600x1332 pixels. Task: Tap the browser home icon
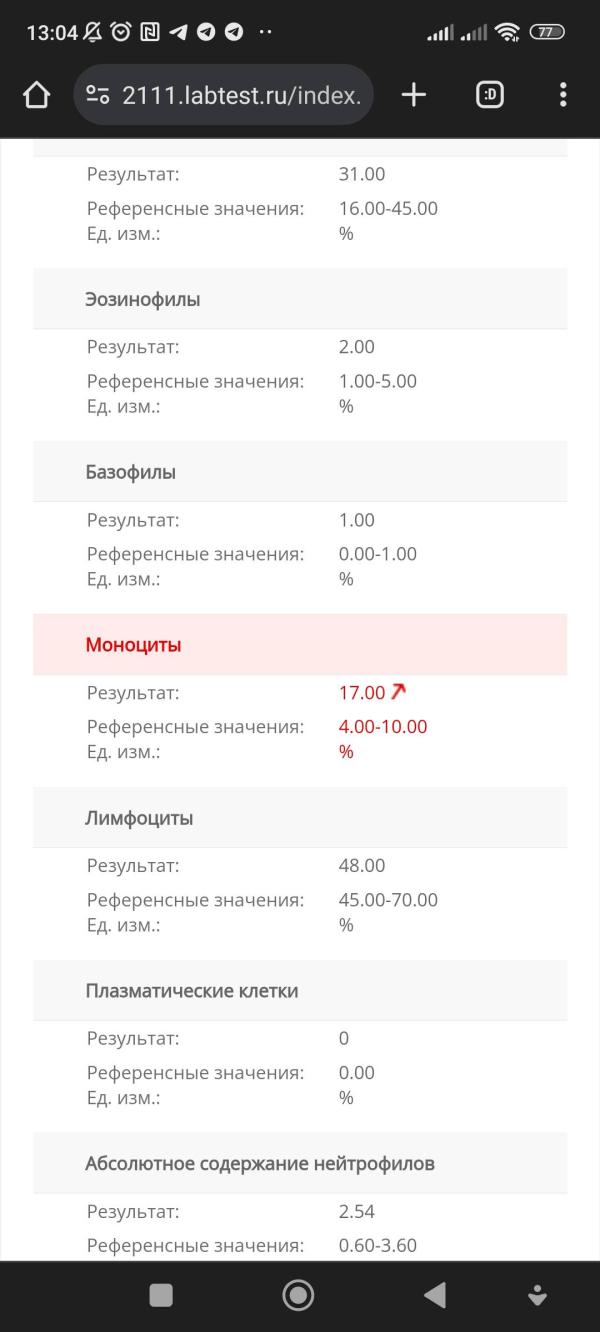point(36,95)
